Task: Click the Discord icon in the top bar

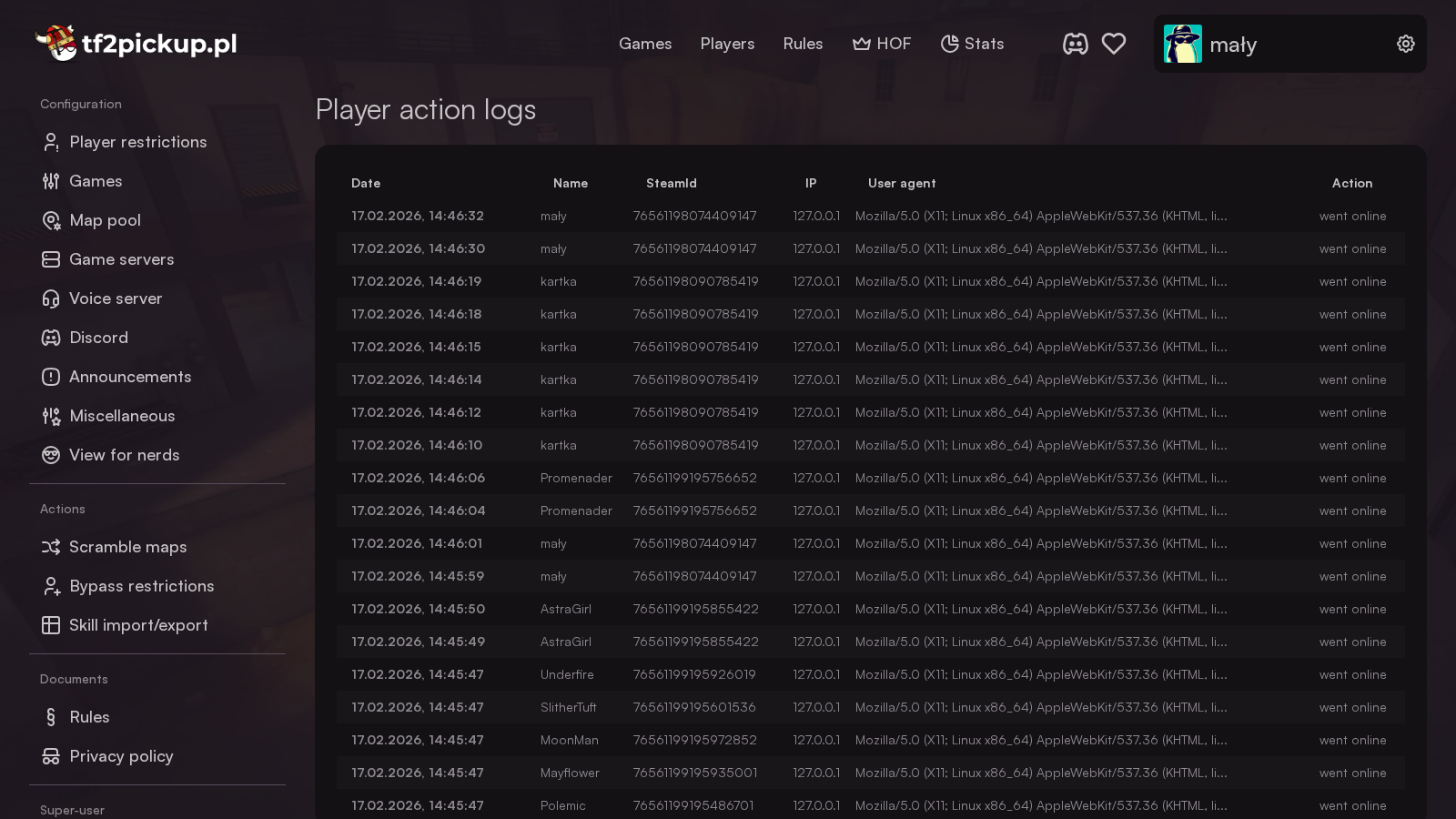Action: (1076, 43)
